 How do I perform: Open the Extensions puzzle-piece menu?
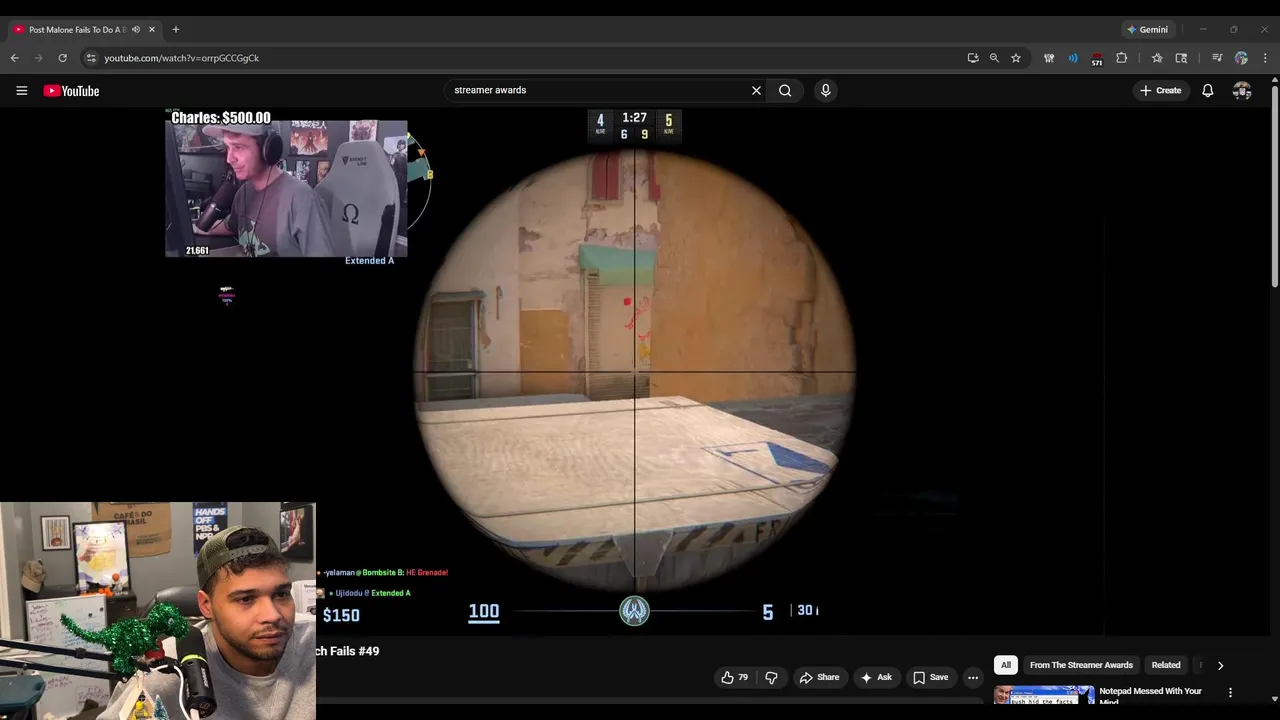(1121, 58)
